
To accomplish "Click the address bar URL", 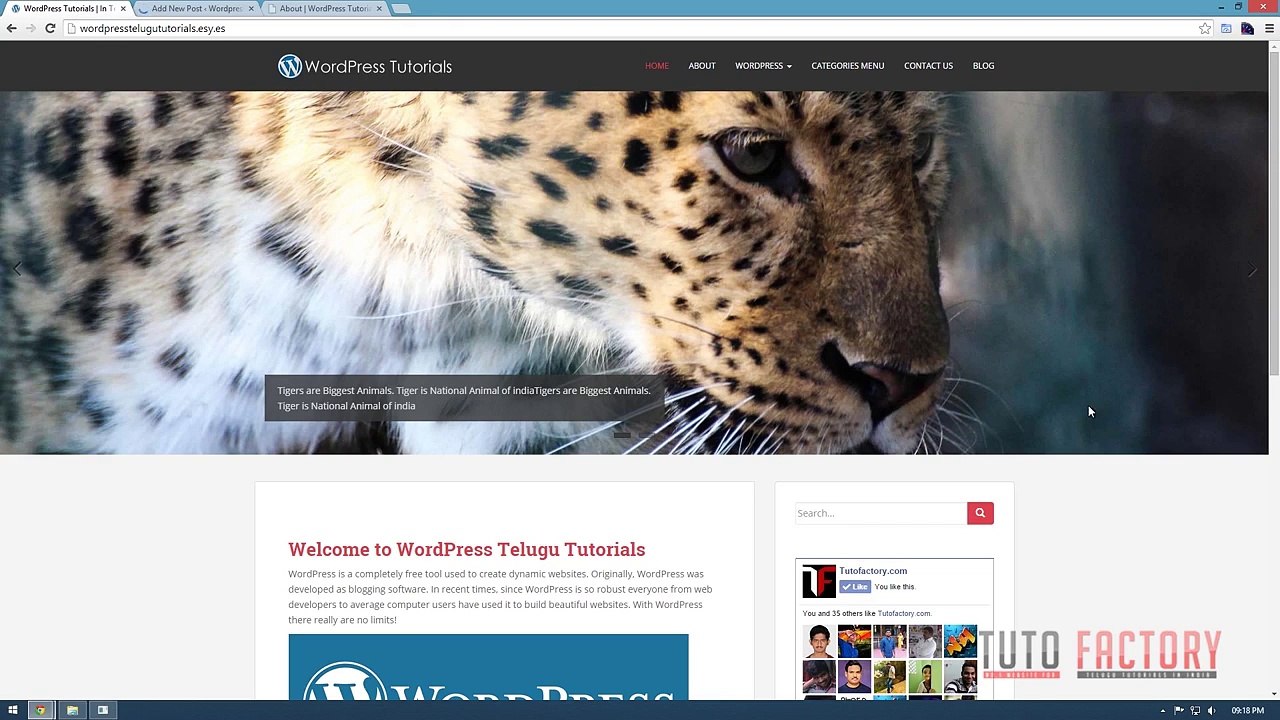I will [152, 28].
